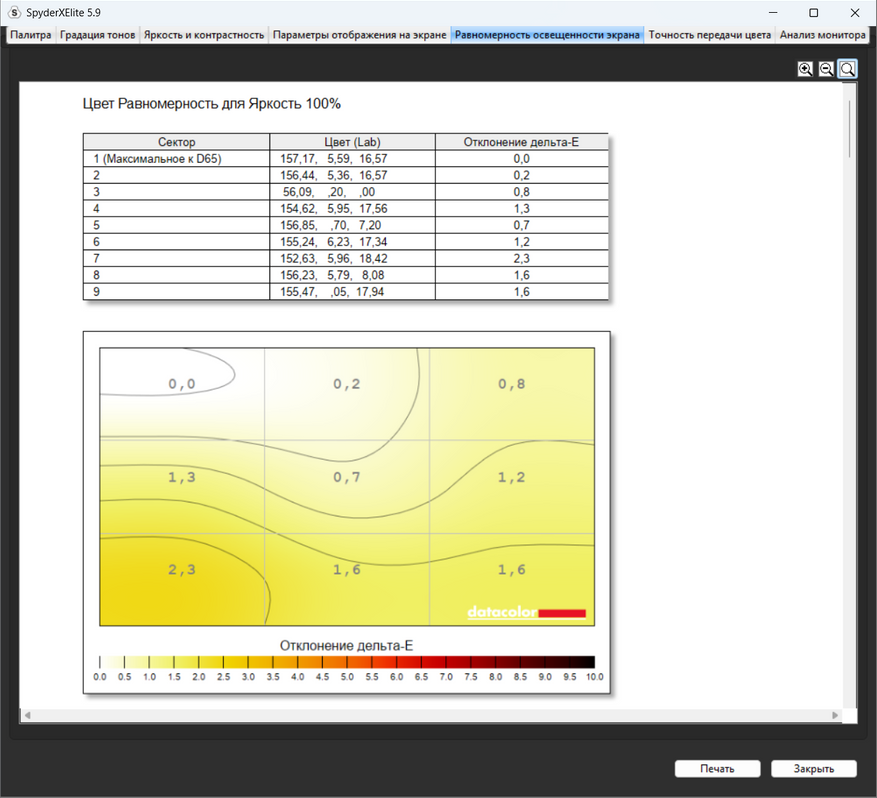Click the vertical scrollbar thumb
This screenshot has width=877, height=798.
[x=850, y=129]
